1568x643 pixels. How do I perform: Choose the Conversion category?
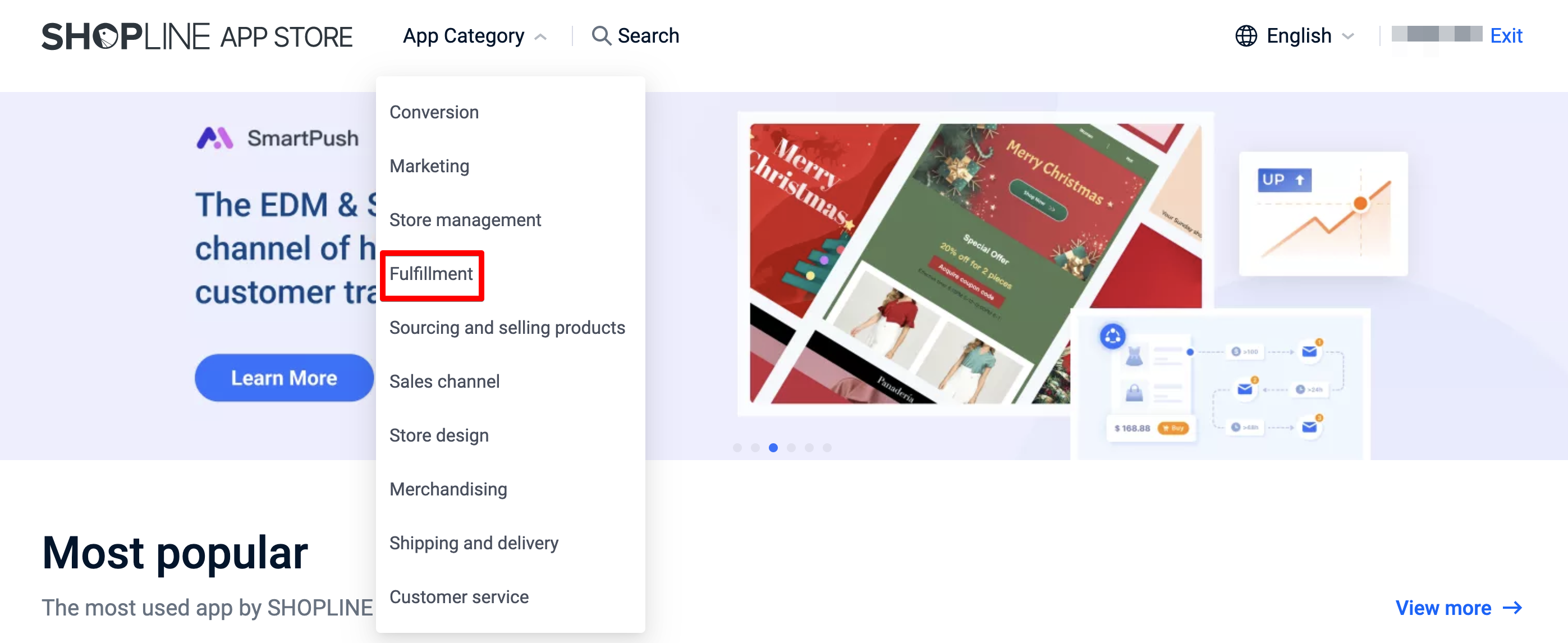(x=434, y=112)
